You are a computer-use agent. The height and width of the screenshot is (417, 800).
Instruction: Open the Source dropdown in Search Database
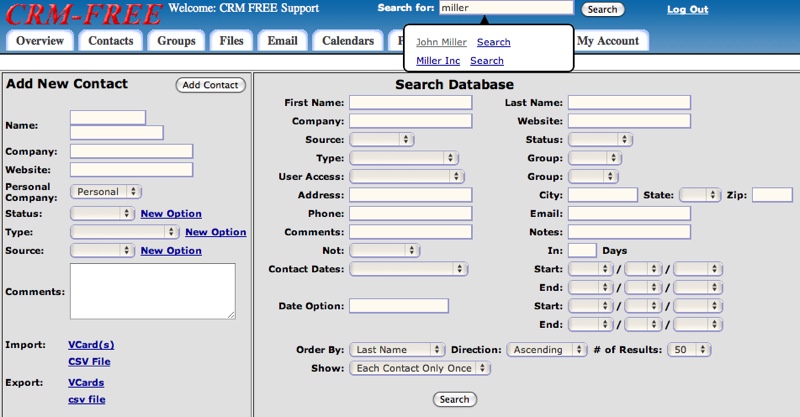click(x=382, y=139)
